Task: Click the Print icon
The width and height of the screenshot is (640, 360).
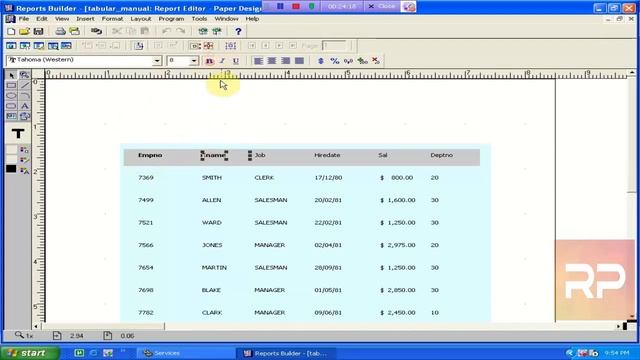Action: click(x=60, y=31)
